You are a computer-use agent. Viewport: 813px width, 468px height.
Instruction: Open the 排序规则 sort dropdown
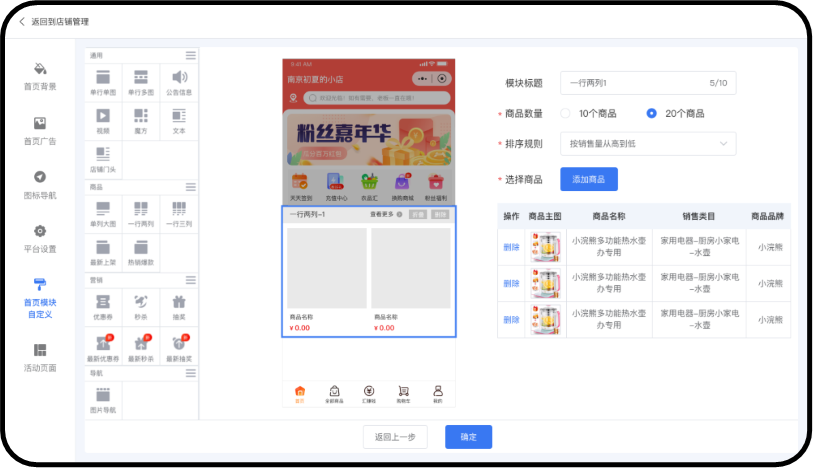pos(647,144)
